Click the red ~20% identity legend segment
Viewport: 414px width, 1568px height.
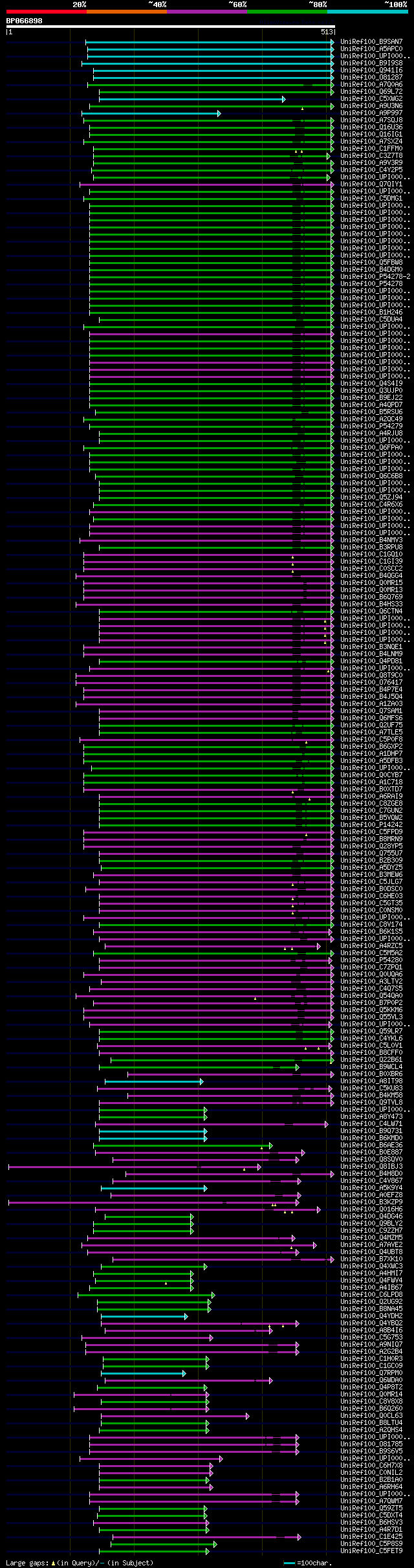click(46, 12)
